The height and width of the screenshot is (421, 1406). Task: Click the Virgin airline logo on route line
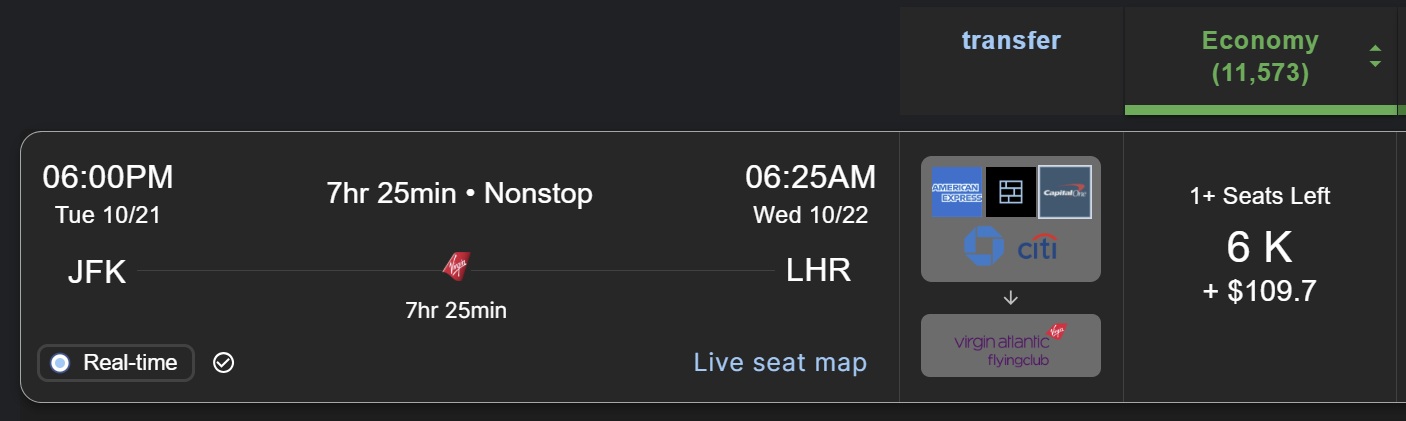(456, 267)
